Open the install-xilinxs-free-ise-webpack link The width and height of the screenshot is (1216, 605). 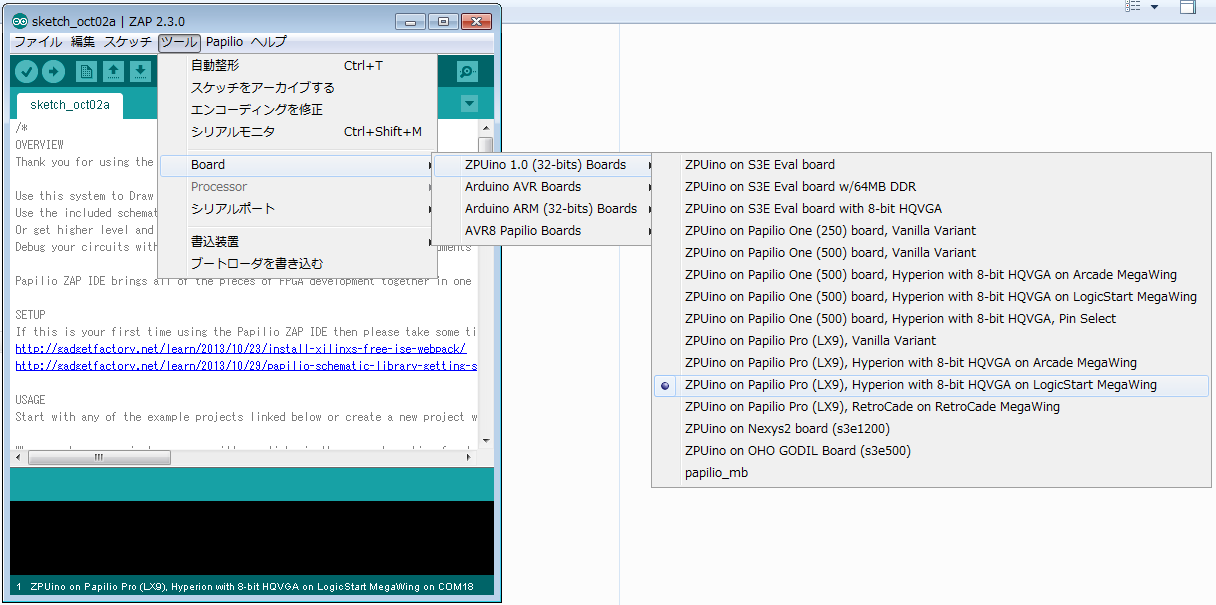241,349
